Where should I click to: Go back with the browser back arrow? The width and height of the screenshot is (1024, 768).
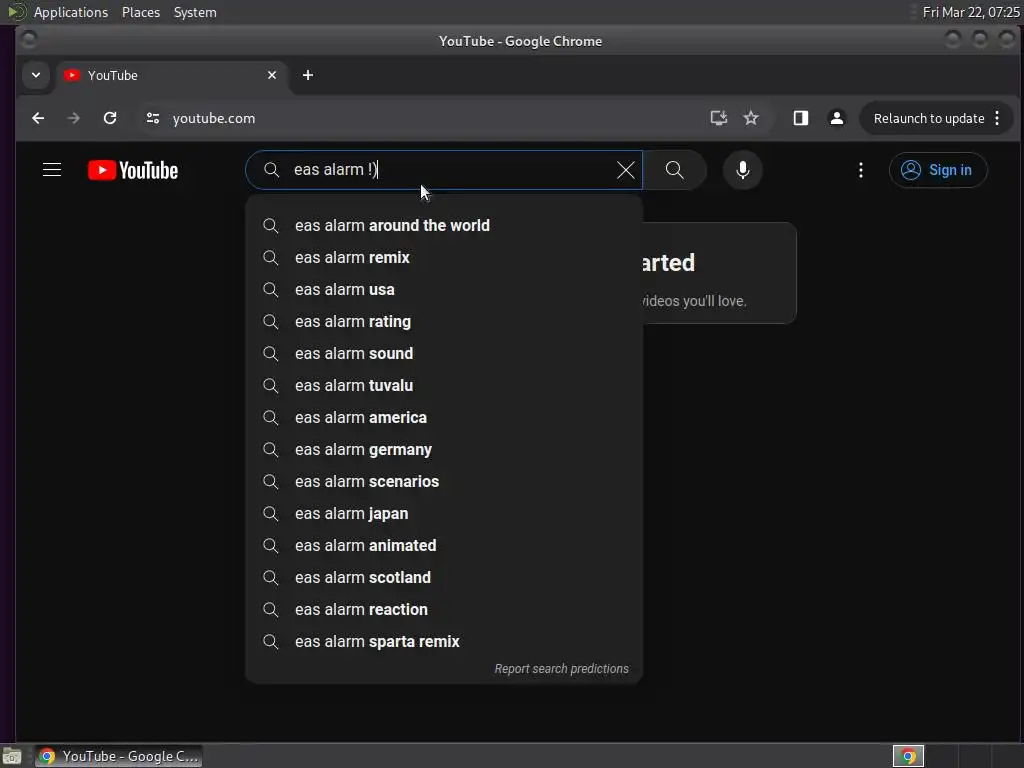tap(38, 118)
